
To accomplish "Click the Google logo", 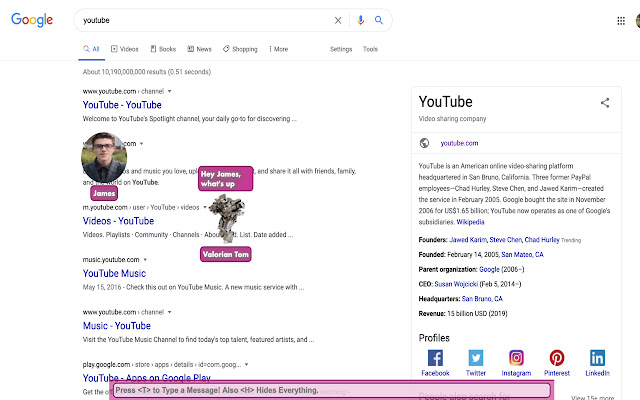I will coord(32,20).
